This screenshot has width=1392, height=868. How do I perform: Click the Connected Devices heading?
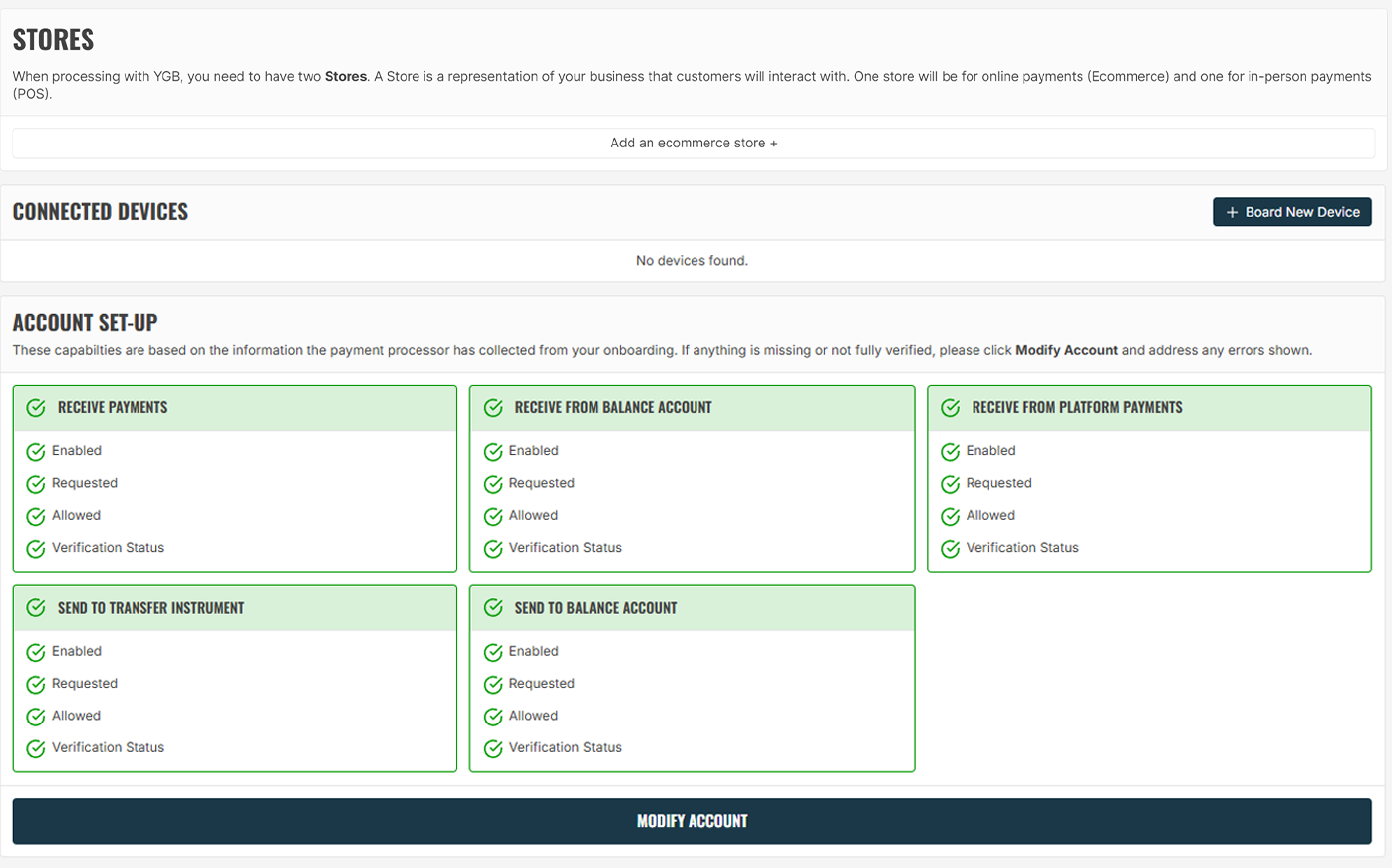[101, 212]
